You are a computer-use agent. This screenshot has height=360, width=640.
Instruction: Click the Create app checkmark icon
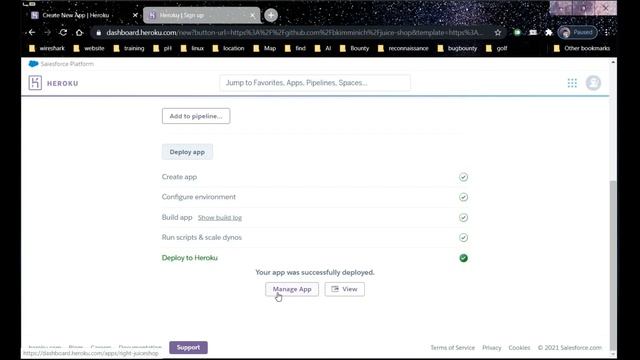tap(463, 177)
